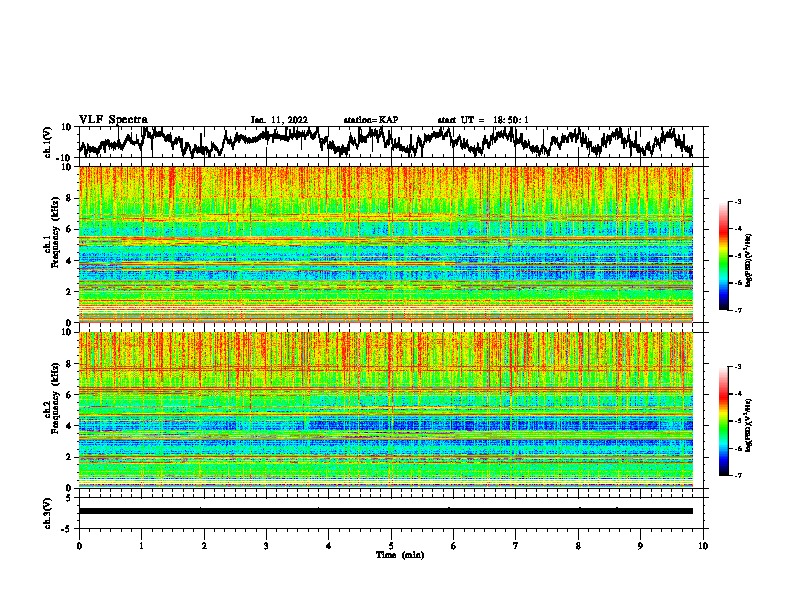Click time axis tick label "4"
The image size is (792, 612).
tap(329, 546)
